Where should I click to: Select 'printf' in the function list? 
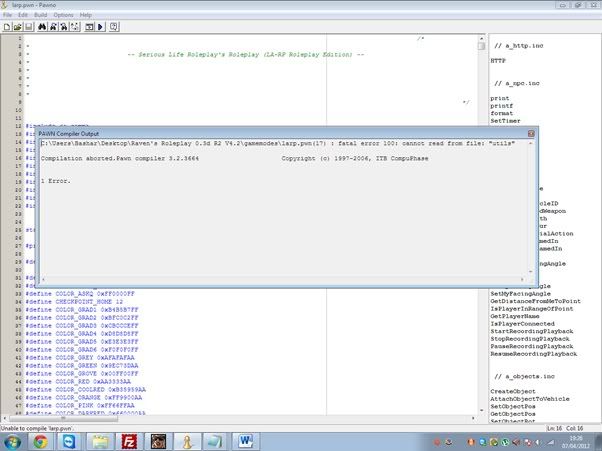point(502,106)
